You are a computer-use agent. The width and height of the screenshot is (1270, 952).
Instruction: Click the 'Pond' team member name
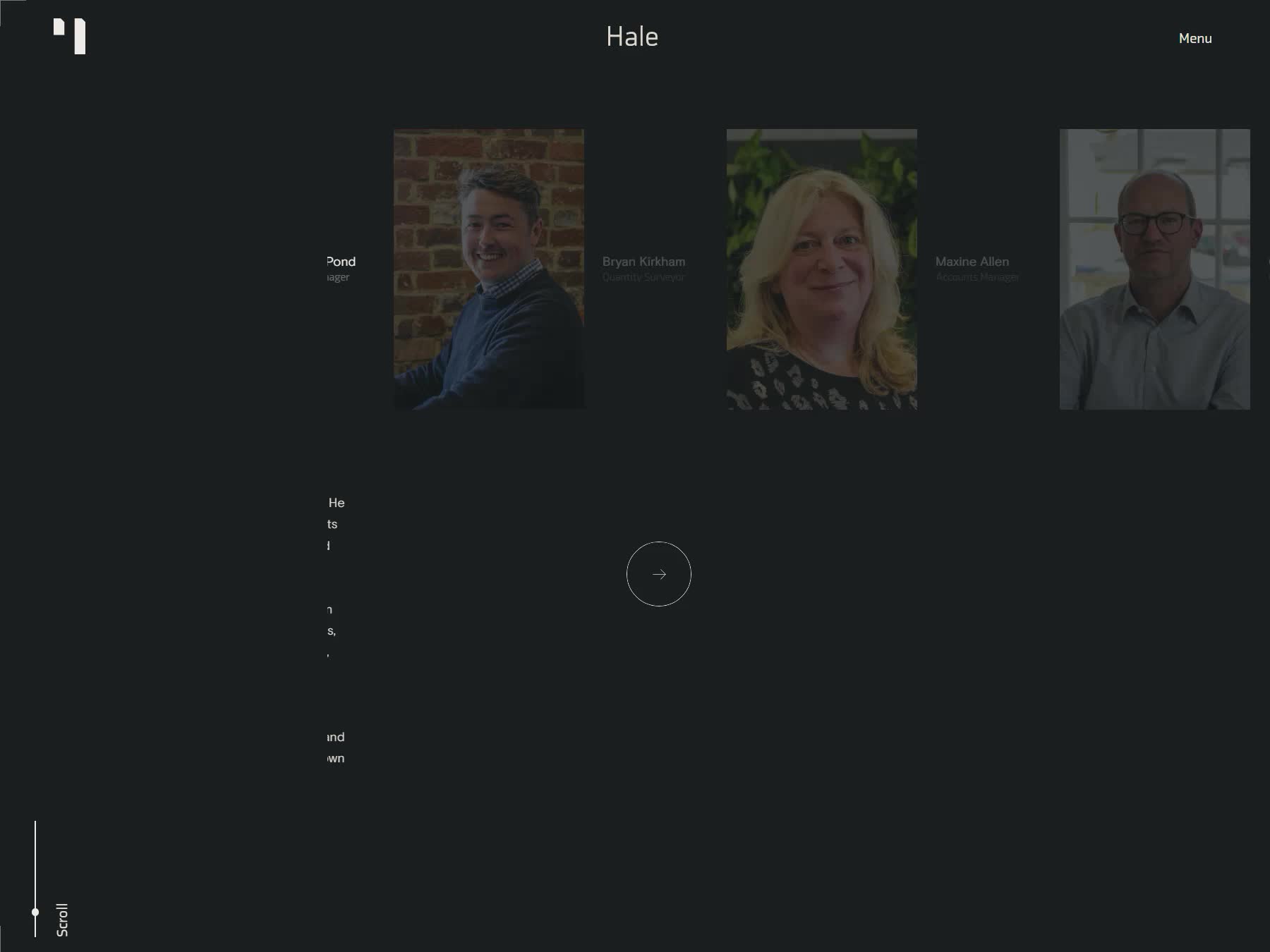point(340,261)
